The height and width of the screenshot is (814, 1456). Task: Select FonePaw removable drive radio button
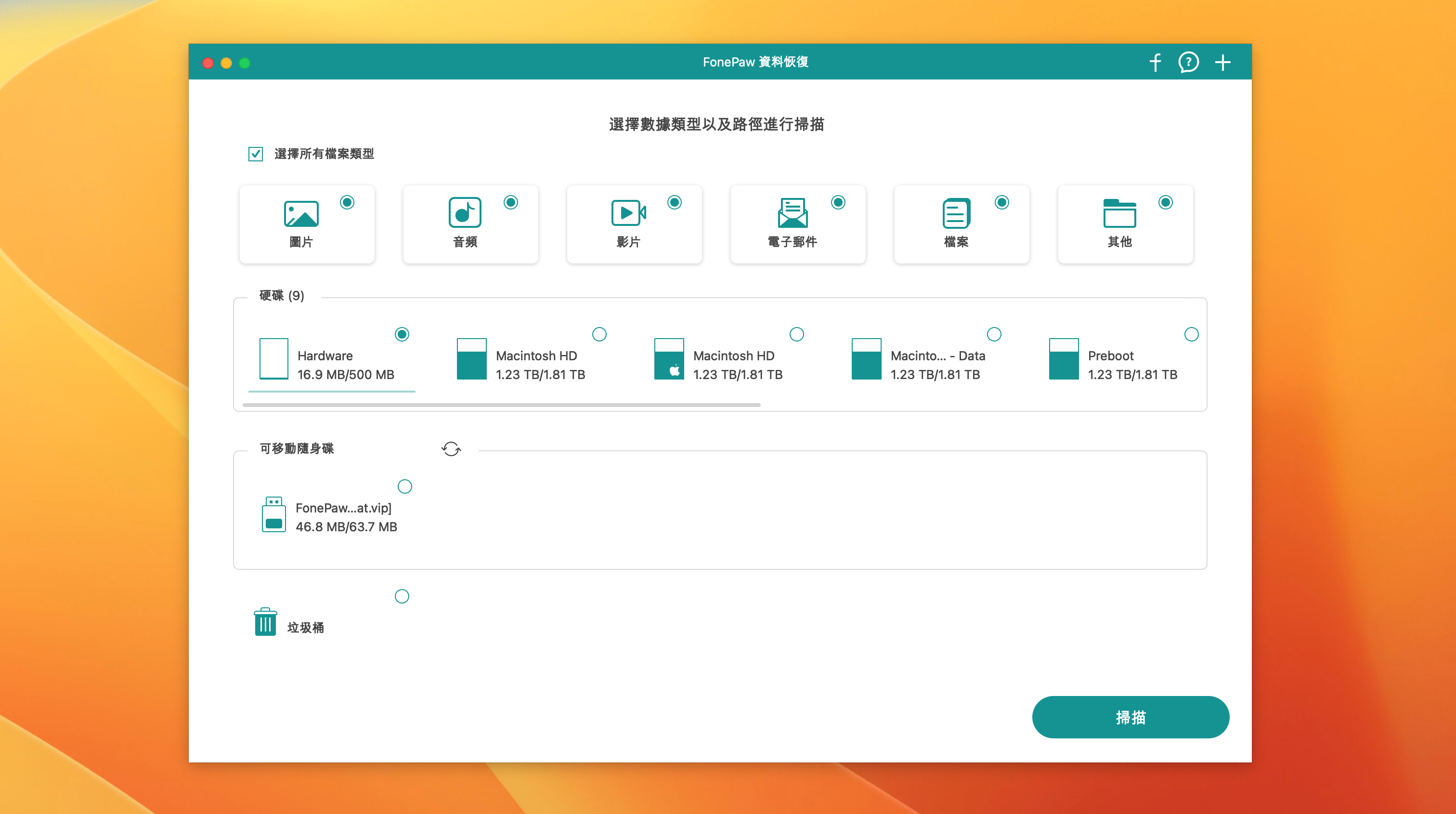click(405, 486)
